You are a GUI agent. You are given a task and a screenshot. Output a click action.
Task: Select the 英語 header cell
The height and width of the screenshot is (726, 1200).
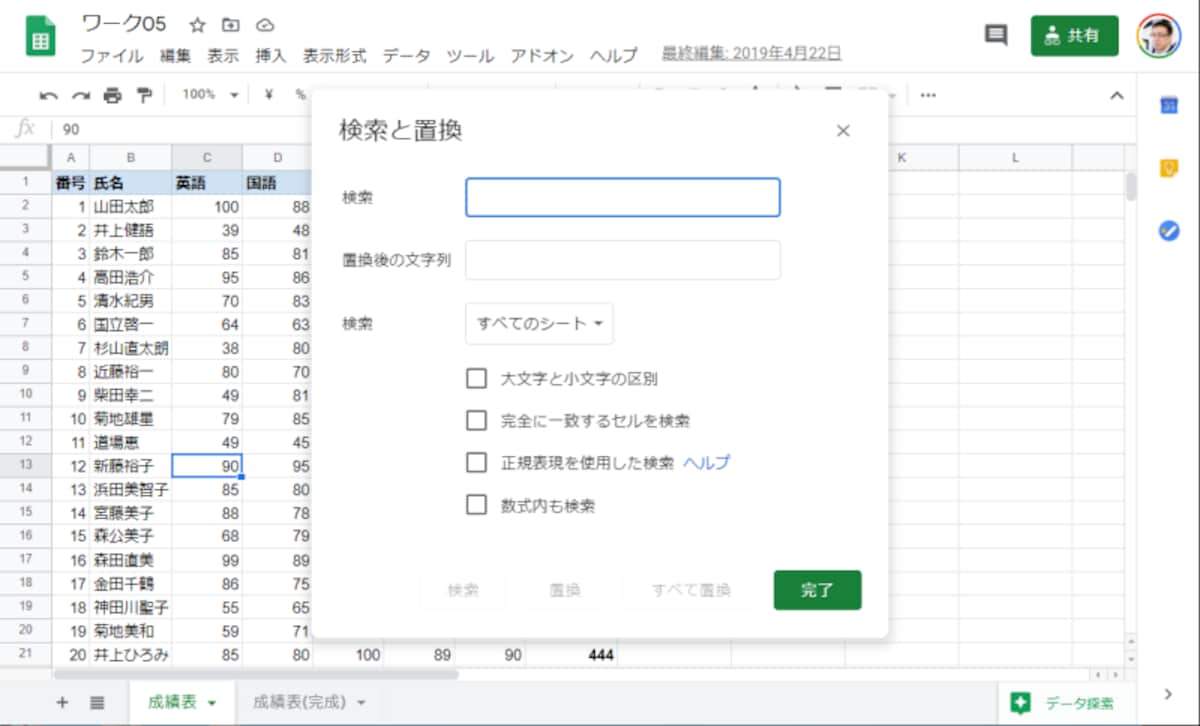pyautogui.click(x=207, y=183)
